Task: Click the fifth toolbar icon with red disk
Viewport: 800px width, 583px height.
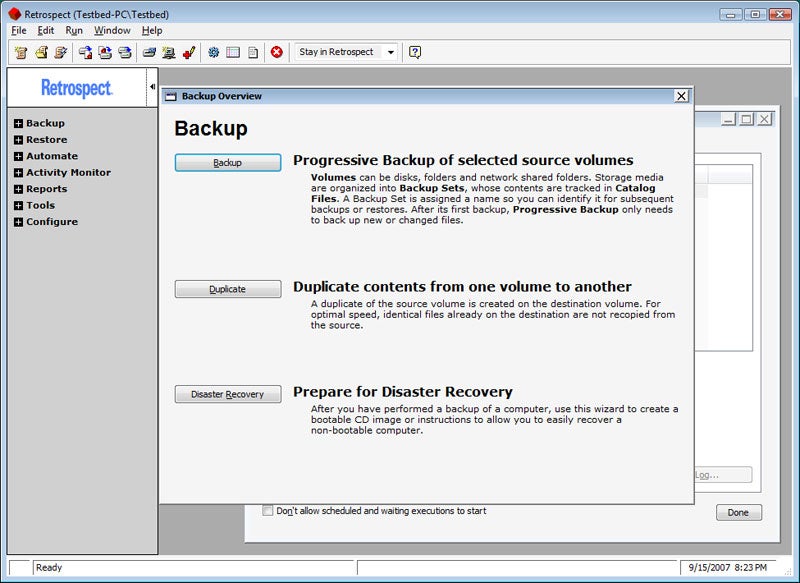Action: pyautogui.click(x=105, y=52)
